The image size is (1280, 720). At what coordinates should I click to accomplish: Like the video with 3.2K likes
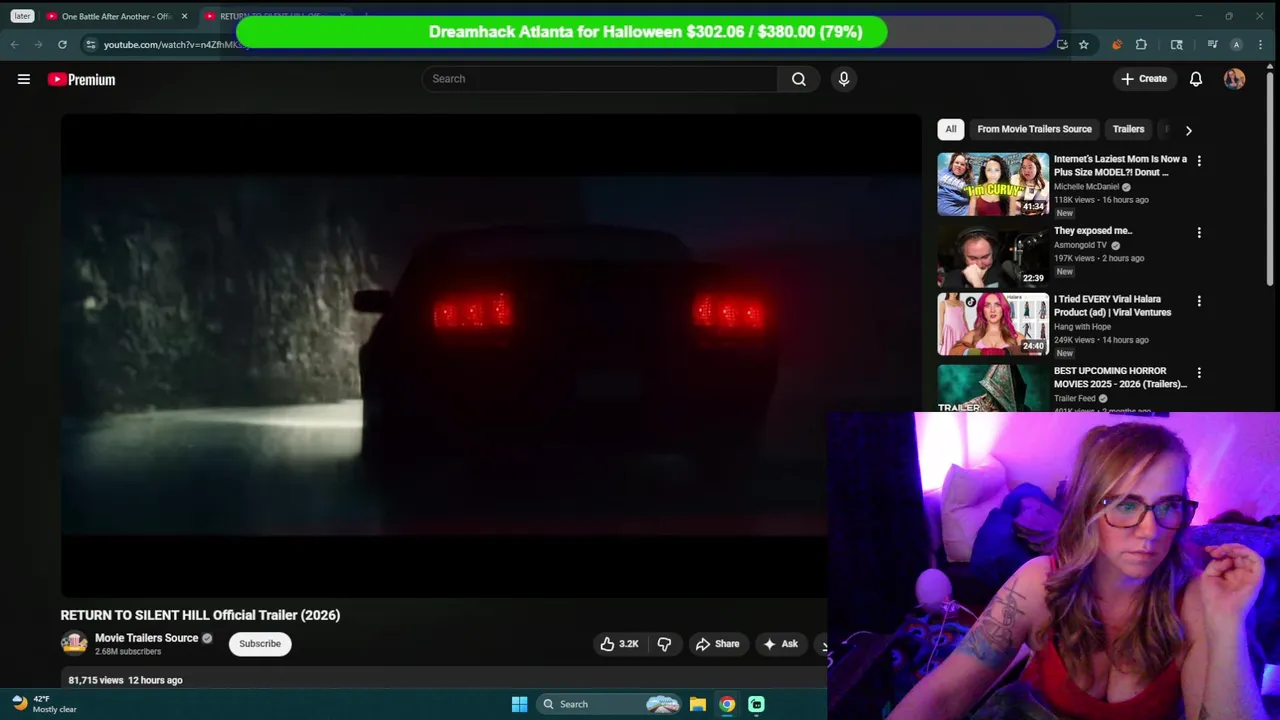click(x=619, y=644)
